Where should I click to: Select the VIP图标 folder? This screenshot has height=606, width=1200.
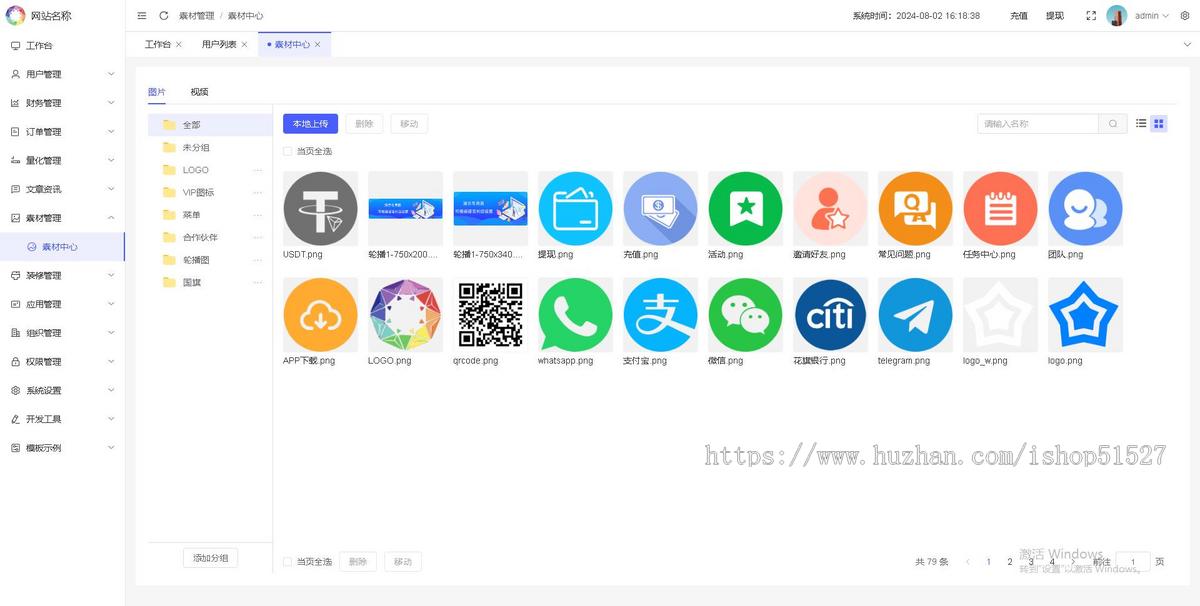pyautogui.click(x=210, y=192)
